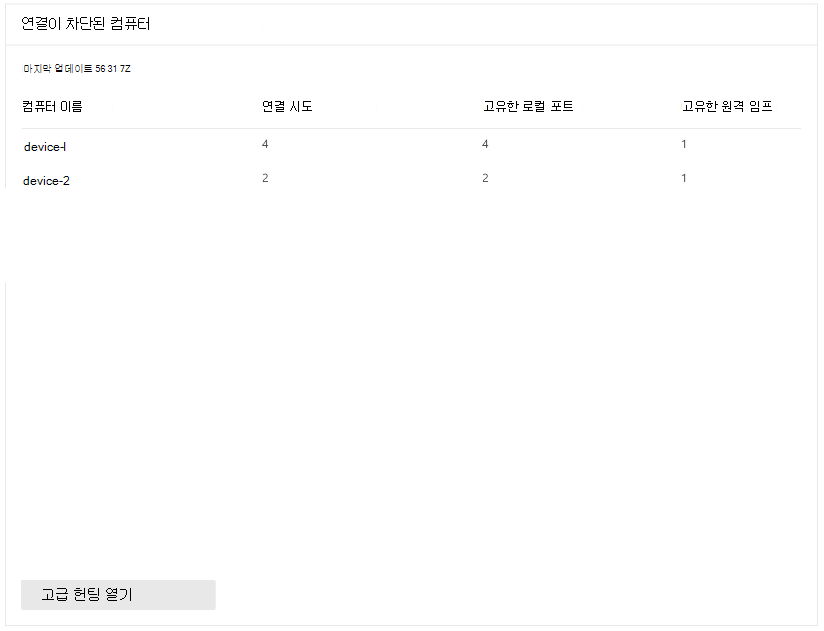Click device-1 고유한 원격 value 1
The height and width of the screenshot is (631, 824).
click(x=684, y=145)
